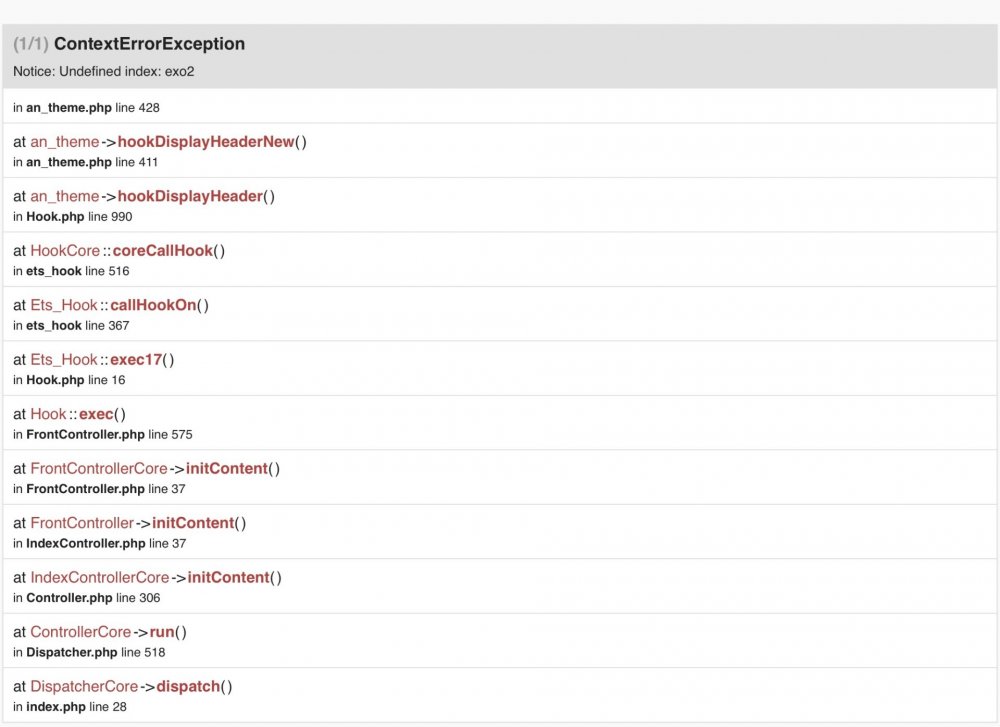This screenshot has height=727, width=1000.
Task: Click the ControllerCore class name
Action: pyautogui.click(x=81, y=632)
